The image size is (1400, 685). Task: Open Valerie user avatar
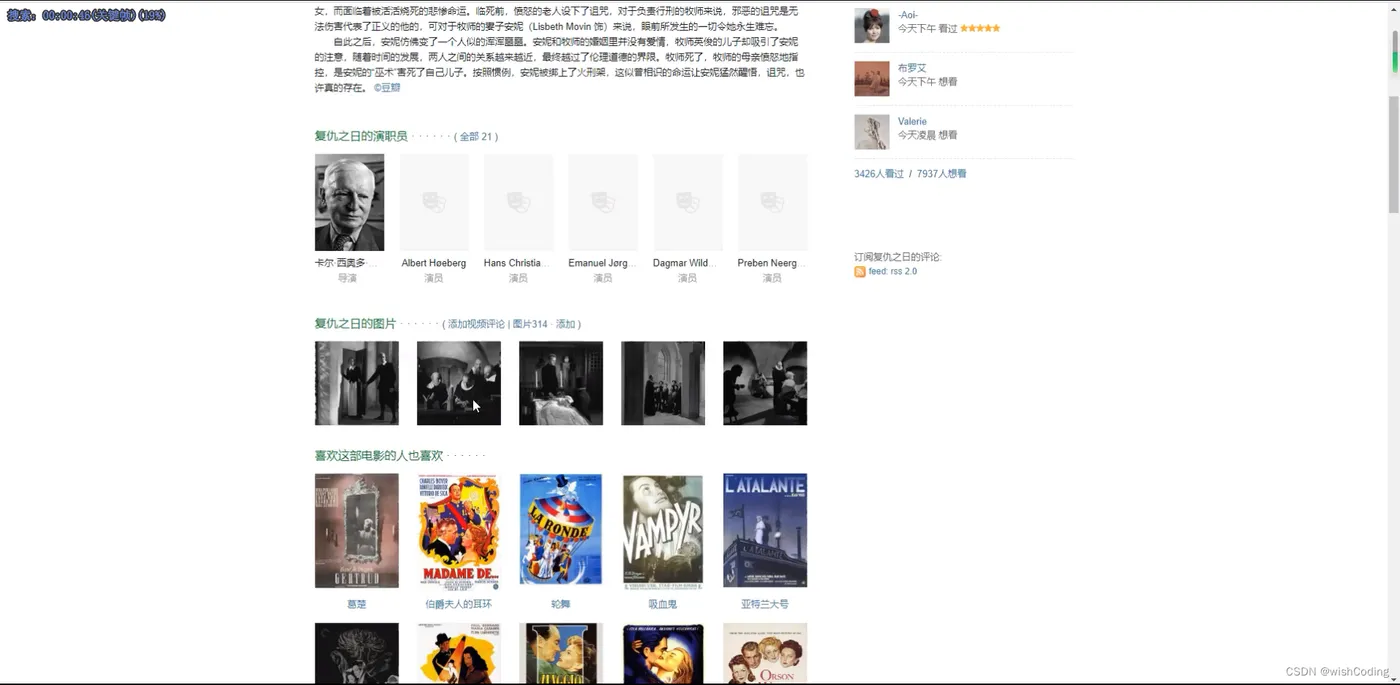871,132
